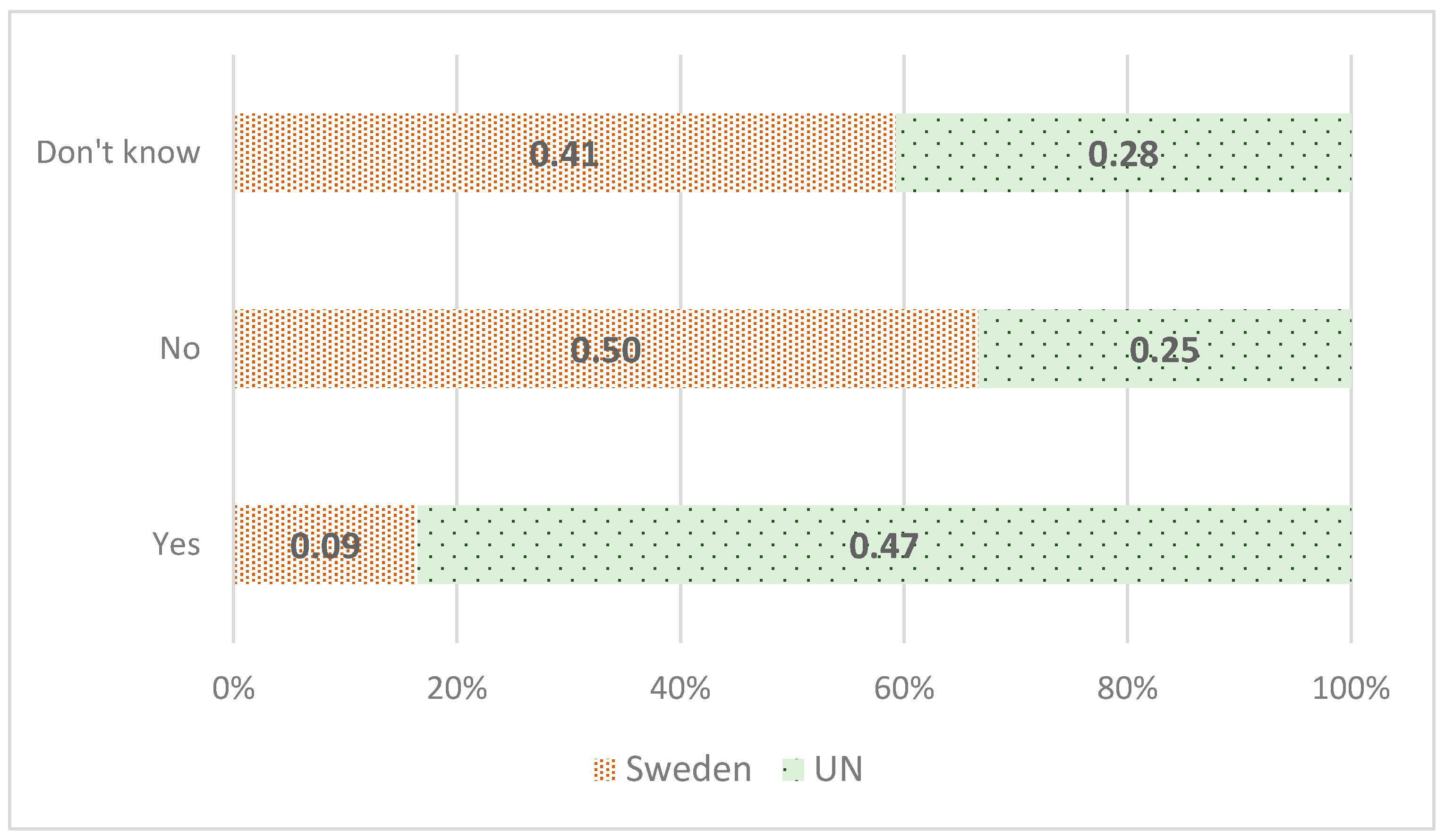Select the 0.25 data label

(1164, 350)
